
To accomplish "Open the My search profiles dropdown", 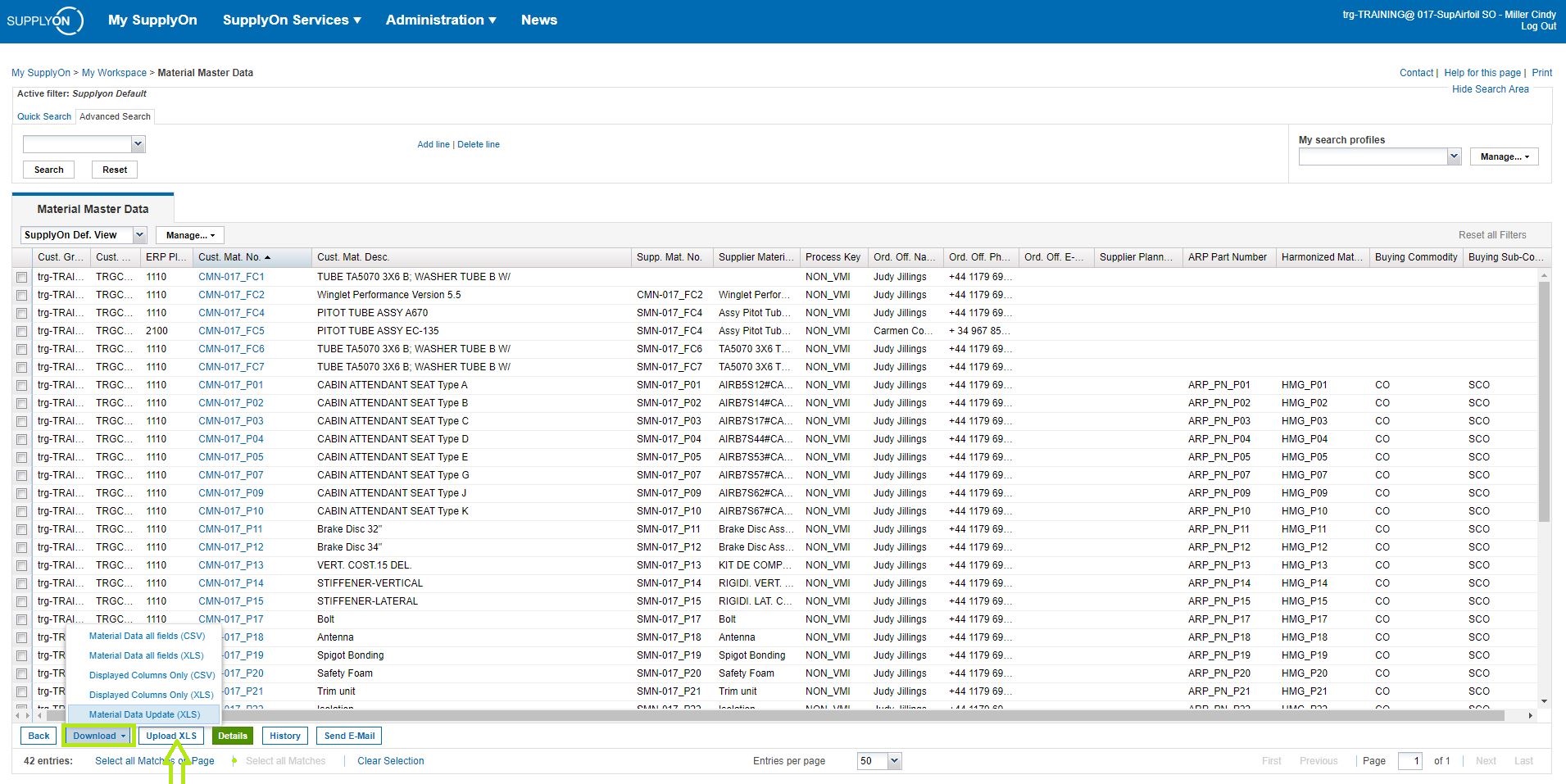I will pyautogui.click(x=1454, y=156).
